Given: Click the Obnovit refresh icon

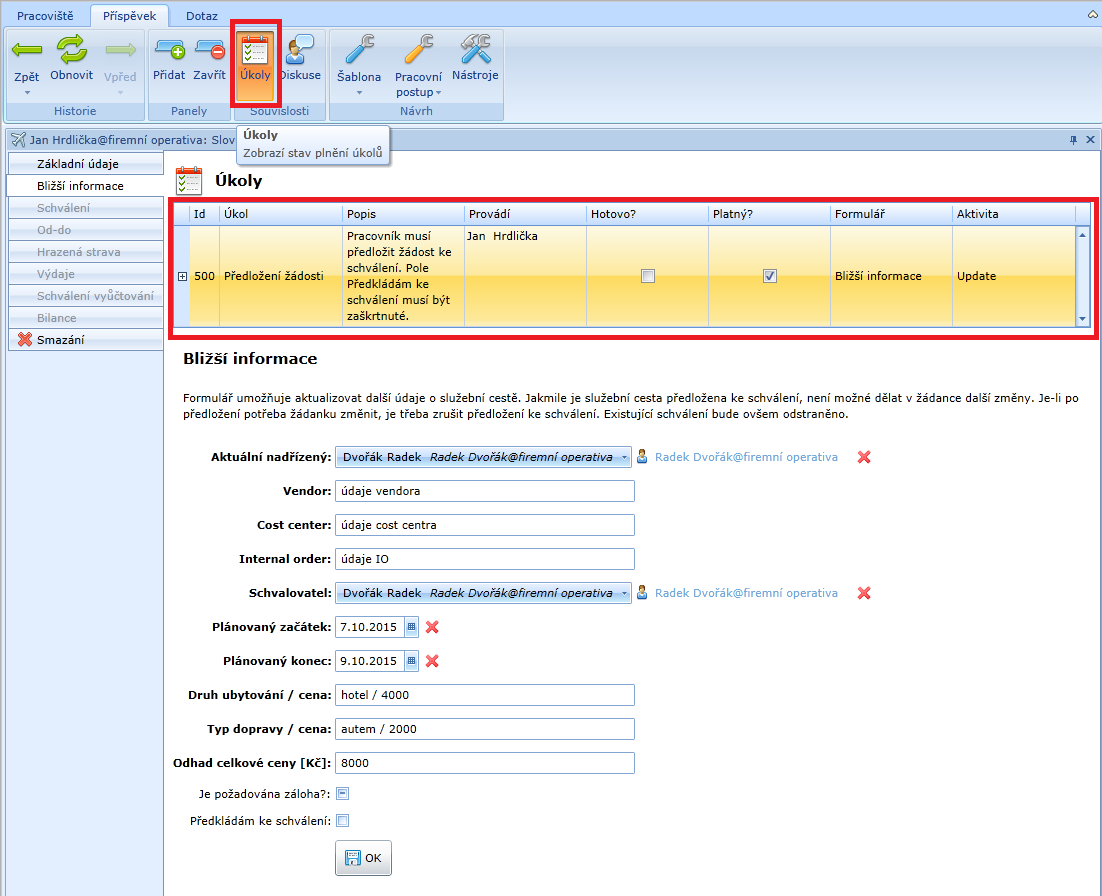Looking at the screenshot, I should click(71, 49).
